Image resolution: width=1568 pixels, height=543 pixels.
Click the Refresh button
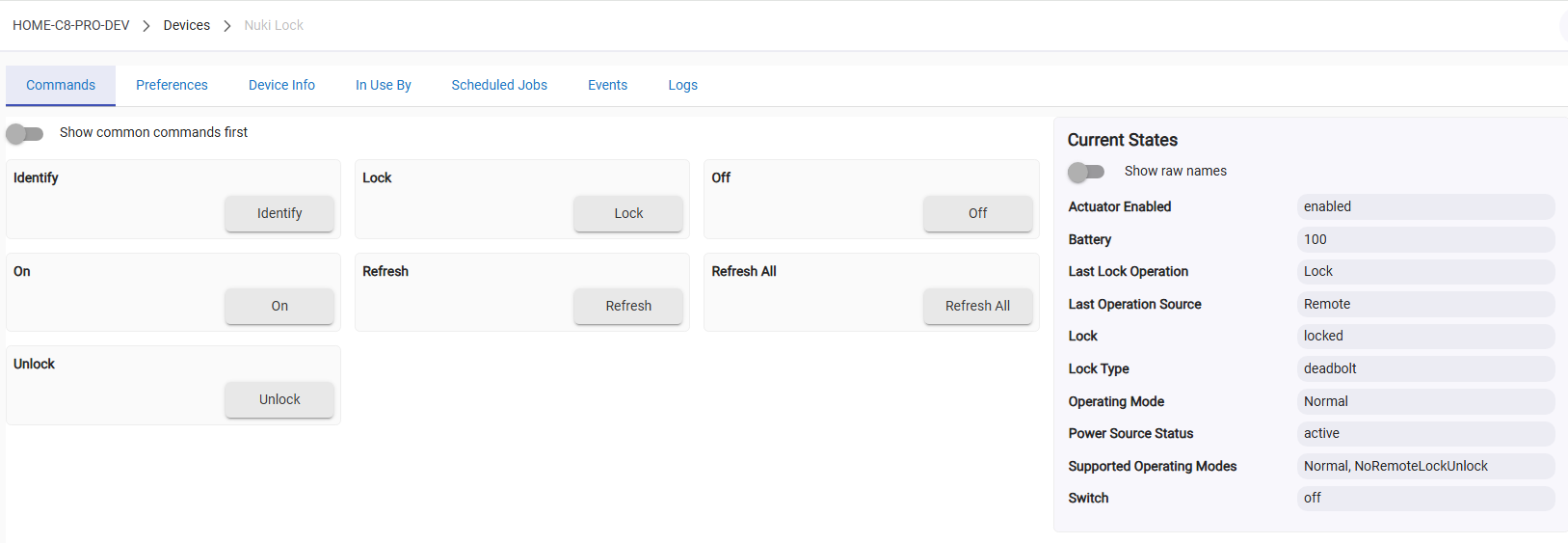click(x=628, y=306)
